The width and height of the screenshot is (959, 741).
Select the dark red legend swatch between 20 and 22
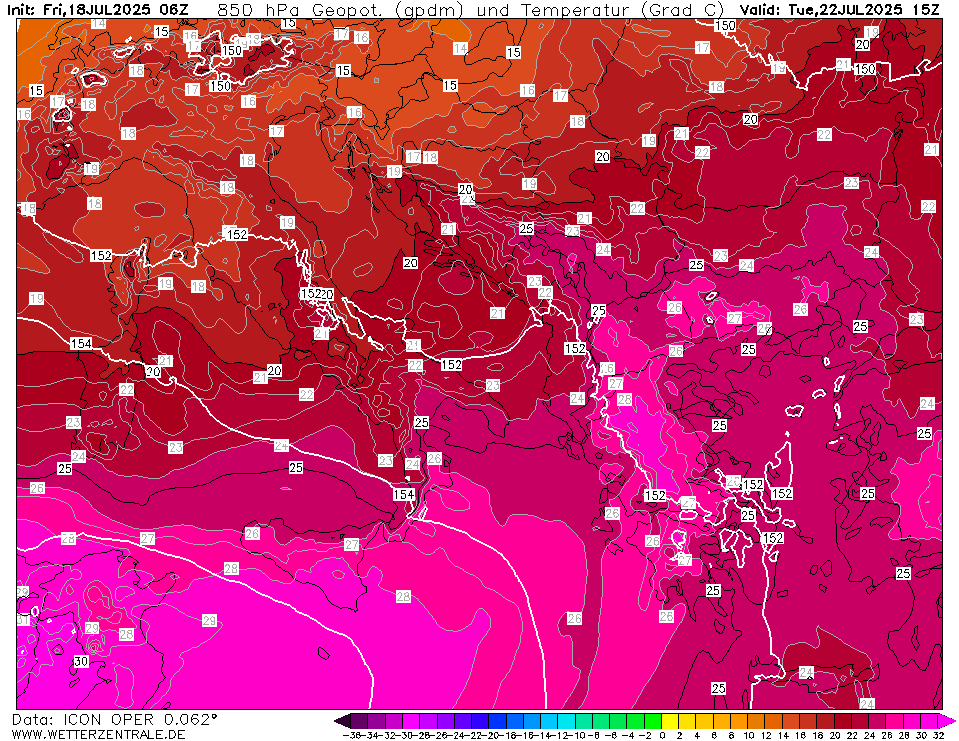click(843, 721)
